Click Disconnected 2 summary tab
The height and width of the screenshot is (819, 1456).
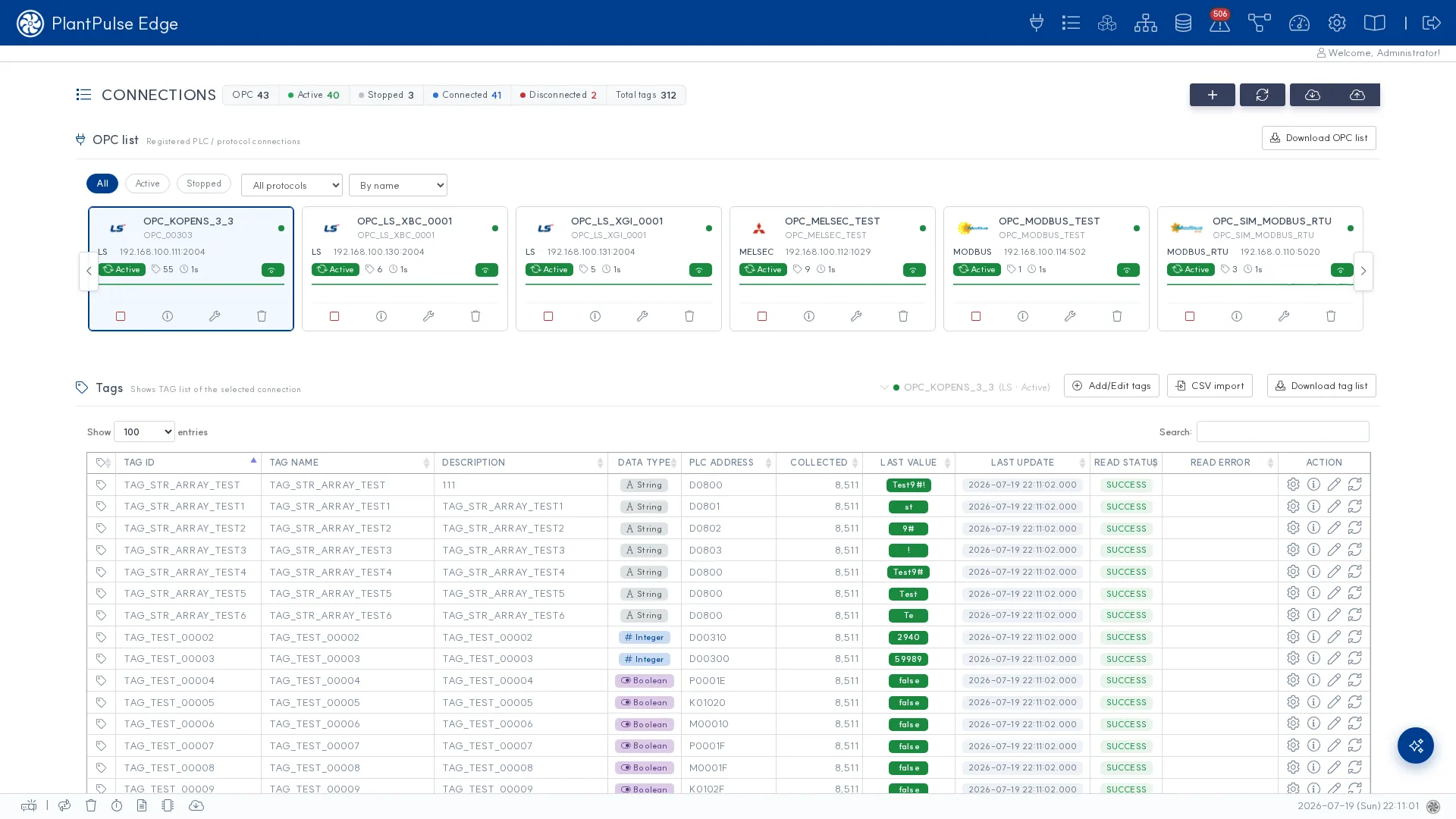tap(558, 95)
